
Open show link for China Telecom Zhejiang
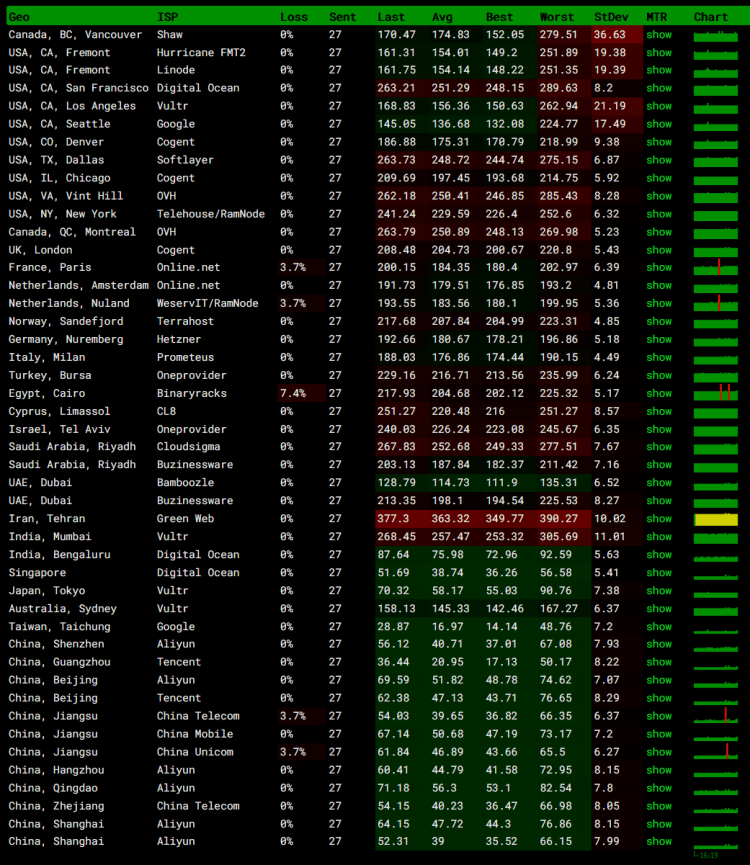click(x=659, y=807)
